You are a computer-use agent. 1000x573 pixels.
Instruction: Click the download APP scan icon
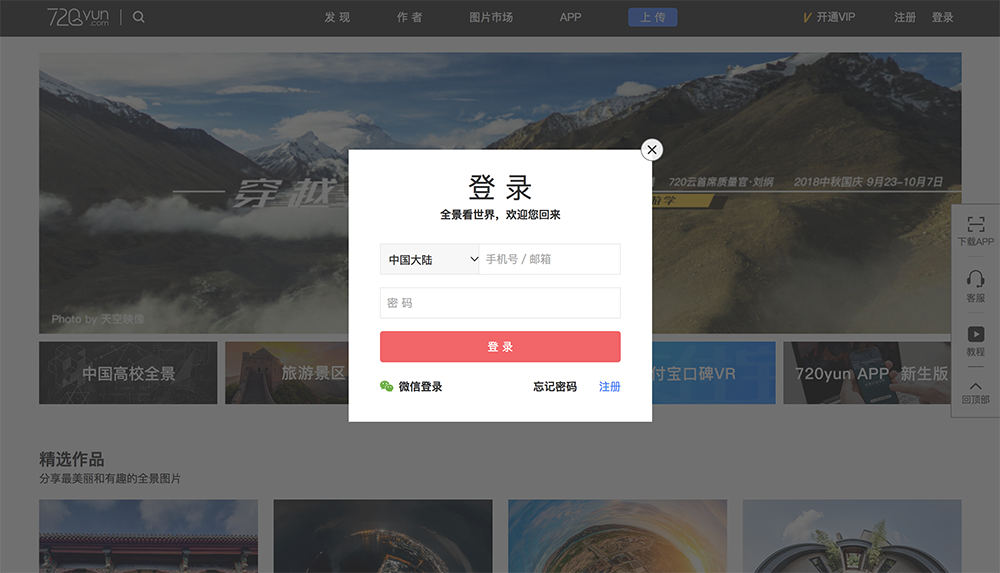975,224
